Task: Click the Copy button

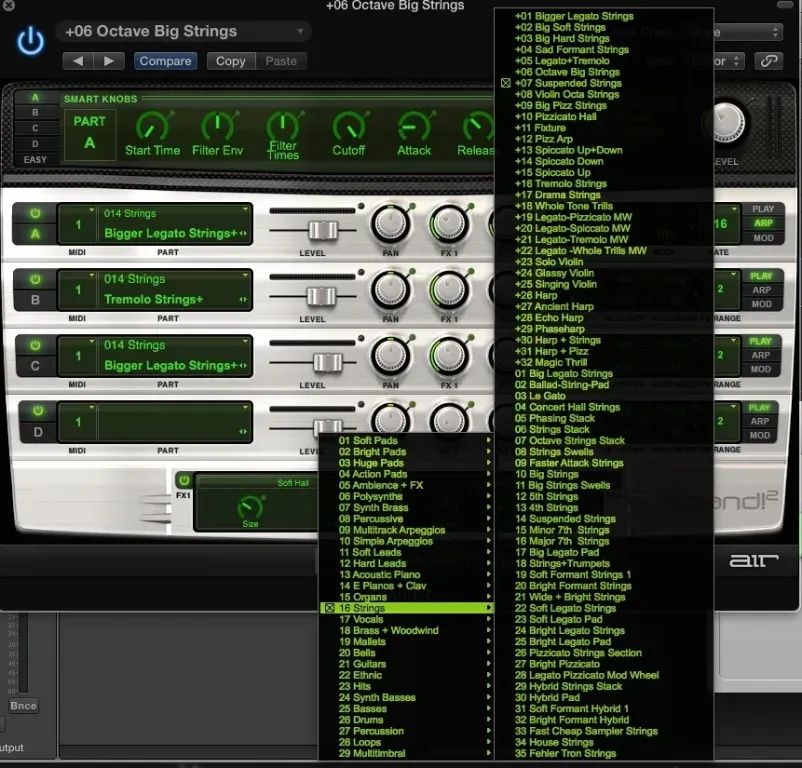Action: (230, 61)
